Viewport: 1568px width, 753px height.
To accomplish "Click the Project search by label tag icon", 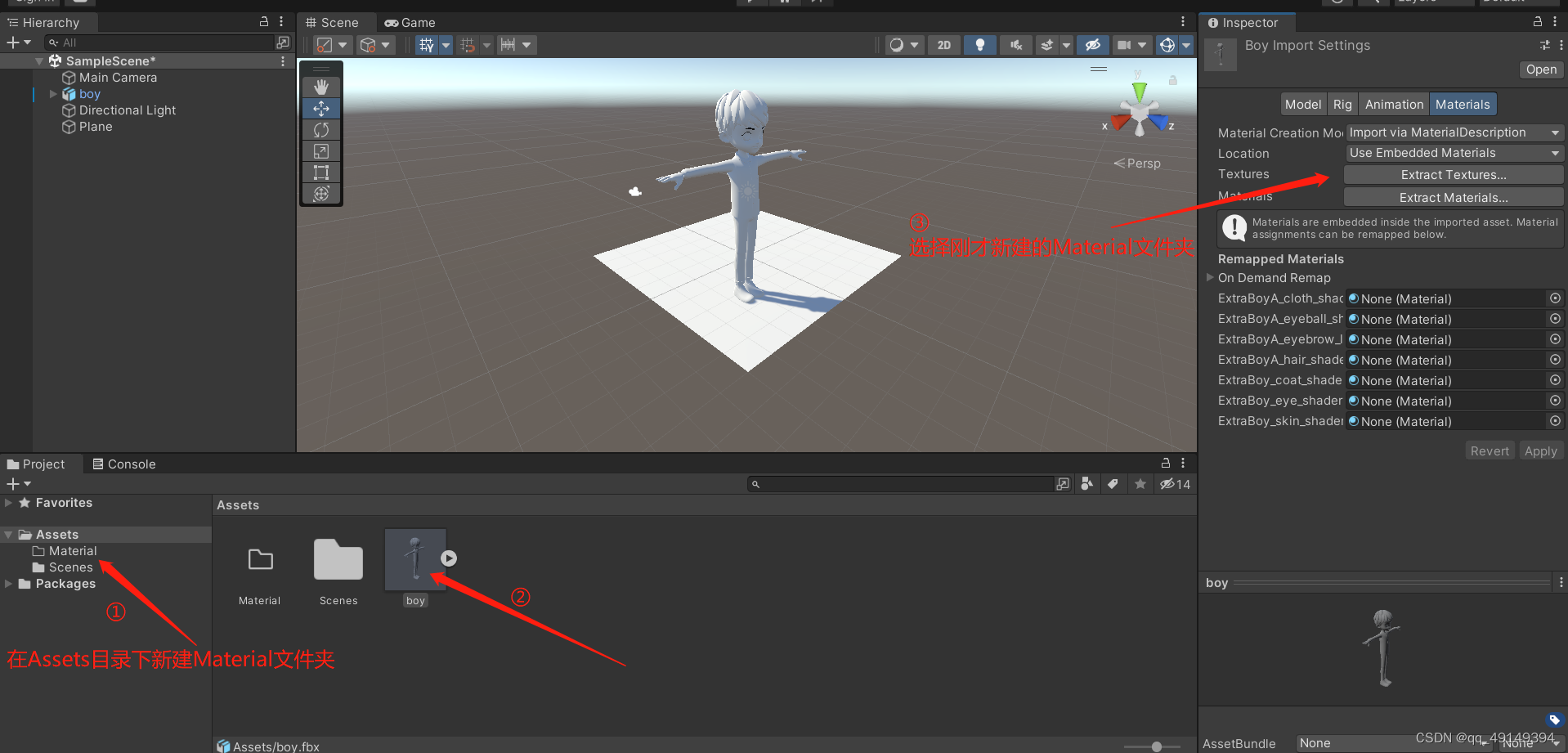I will [1113, 484].
